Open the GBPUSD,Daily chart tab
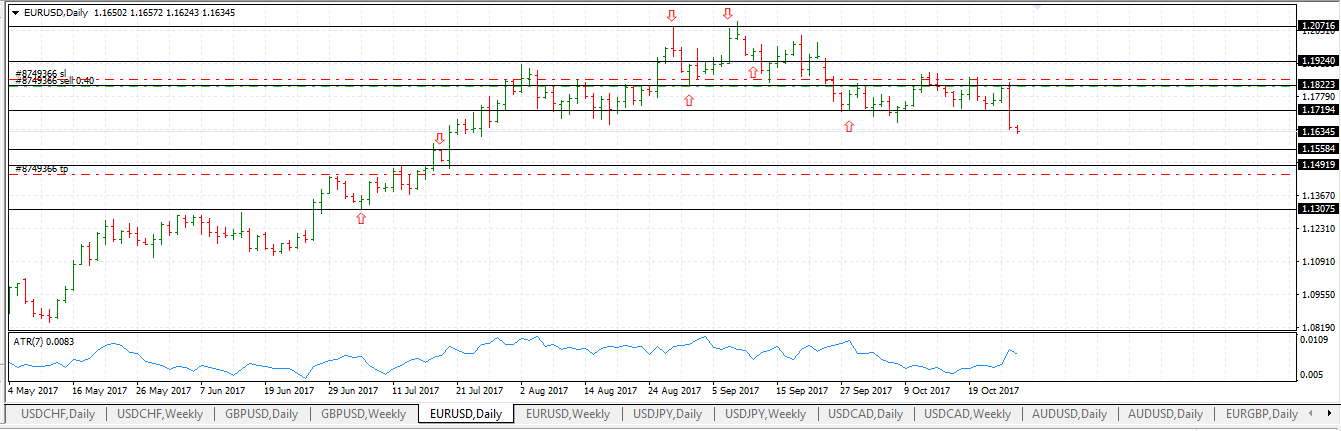The height and width of the screenshot is (431, 1341). pos(261,414)
